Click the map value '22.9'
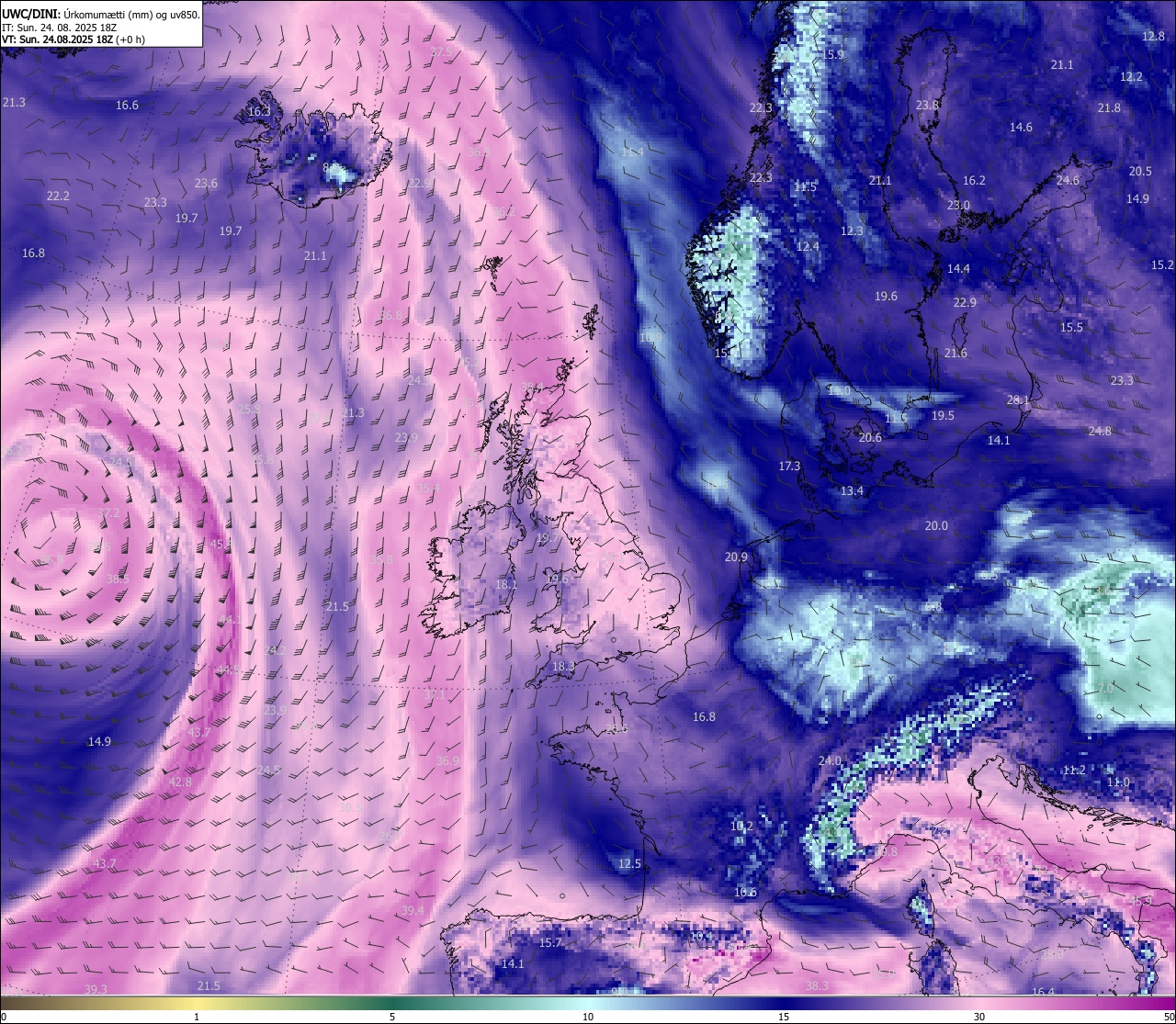1176x1024 pixels. [x=965, y=303]
